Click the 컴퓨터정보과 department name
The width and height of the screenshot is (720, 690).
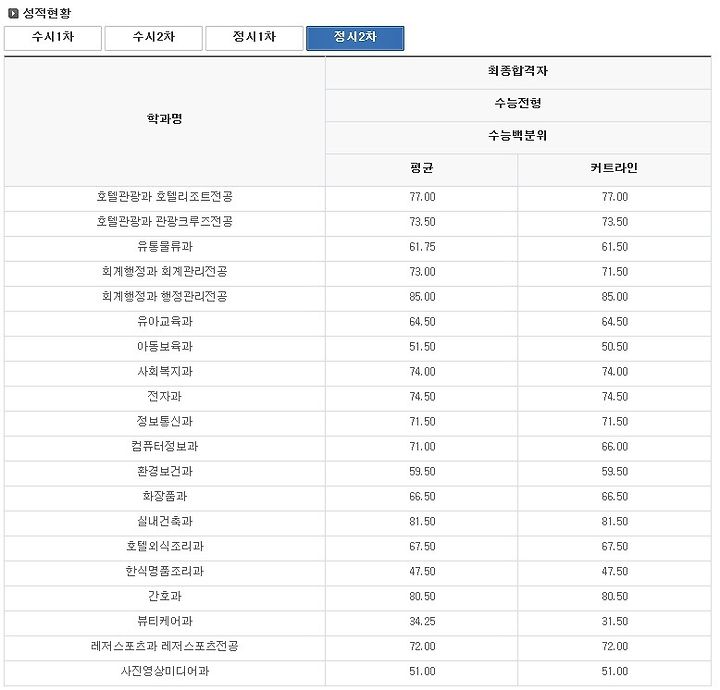point(164,447)
